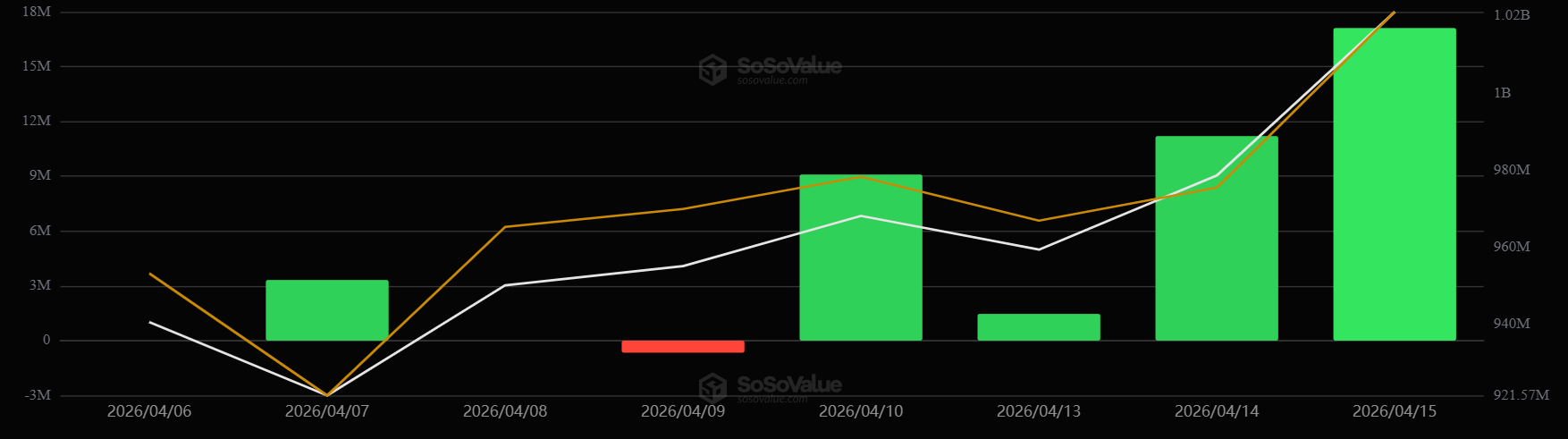Image resolution: width=1568 pixels, height=439 pixels.
Task: Select the green bar for 2026/04/07
Action: pyautogui.click(x=327, y=310)
